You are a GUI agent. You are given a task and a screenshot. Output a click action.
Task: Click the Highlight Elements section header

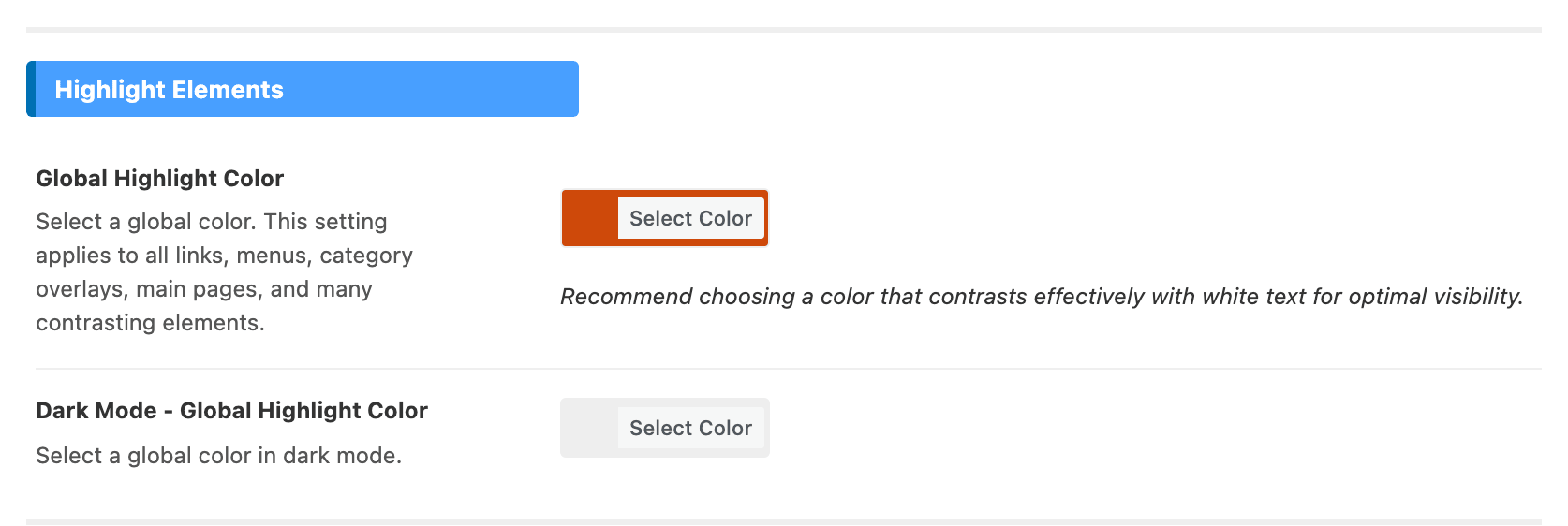303,89
